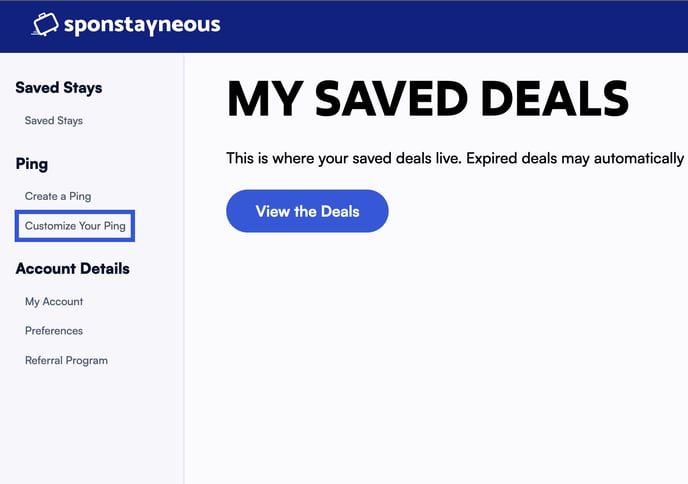Click blank content area below View the Deals
688x484 pixels.
[434, 351]
